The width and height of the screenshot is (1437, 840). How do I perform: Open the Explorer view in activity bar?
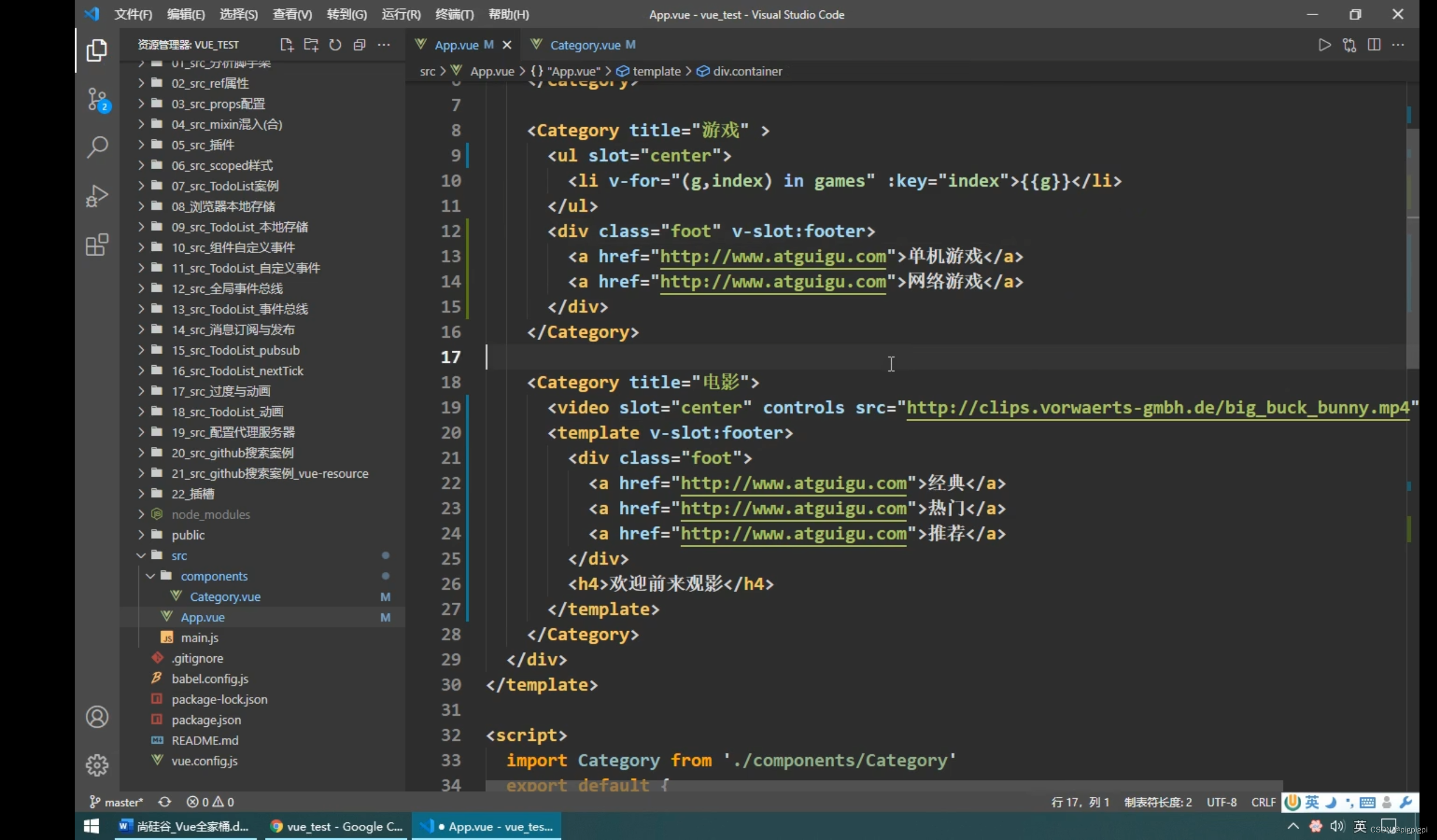97,50
